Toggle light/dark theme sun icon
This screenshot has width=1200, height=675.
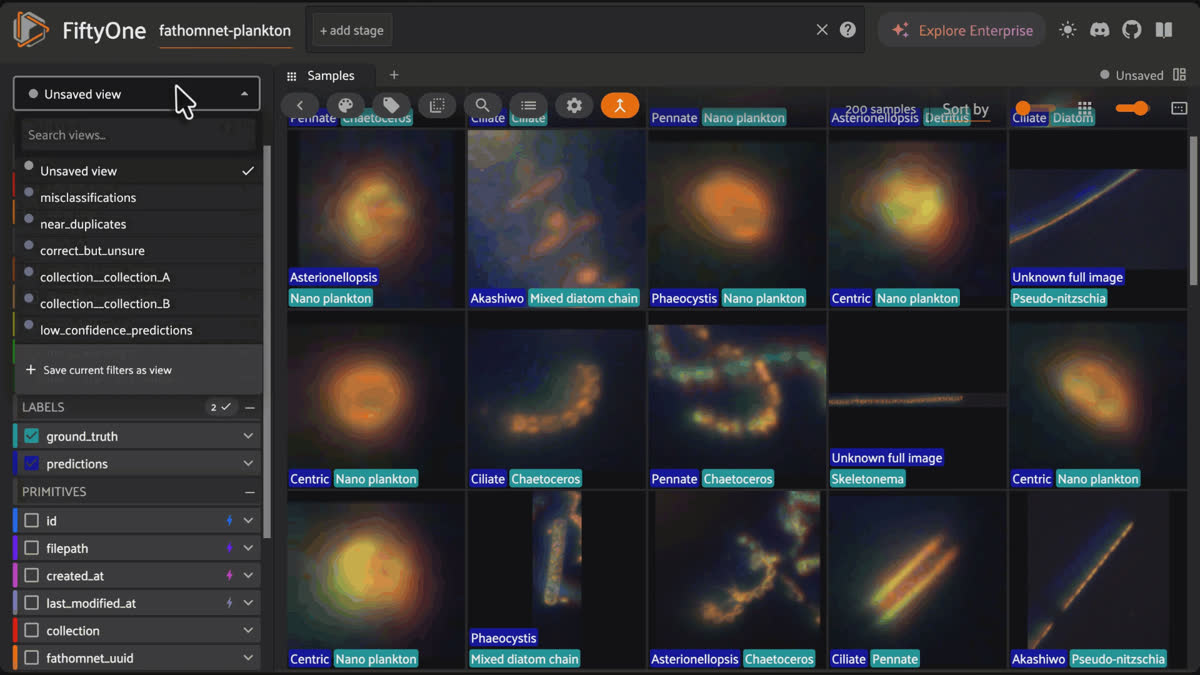tap(1068, 30)
